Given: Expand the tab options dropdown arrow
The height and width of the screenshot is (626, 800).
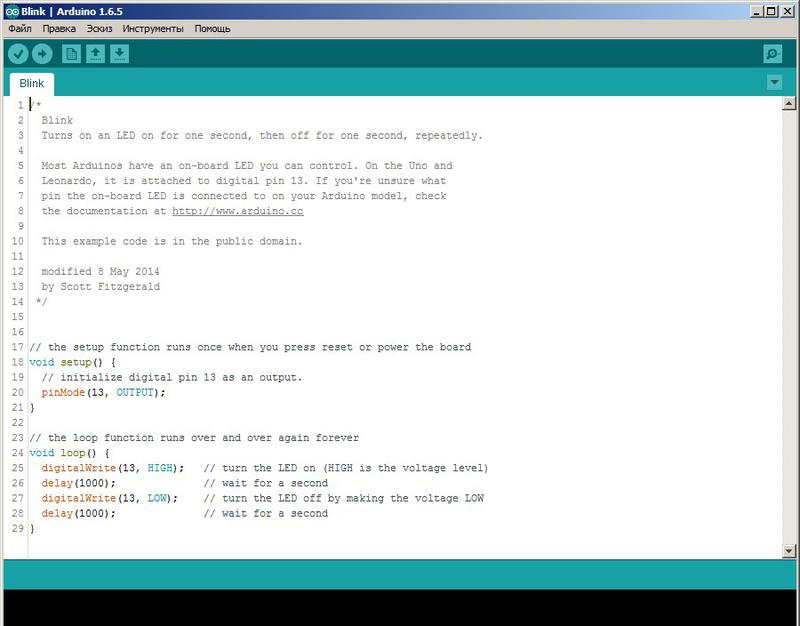Looking at the screenshot, I should tap(774, 82).
